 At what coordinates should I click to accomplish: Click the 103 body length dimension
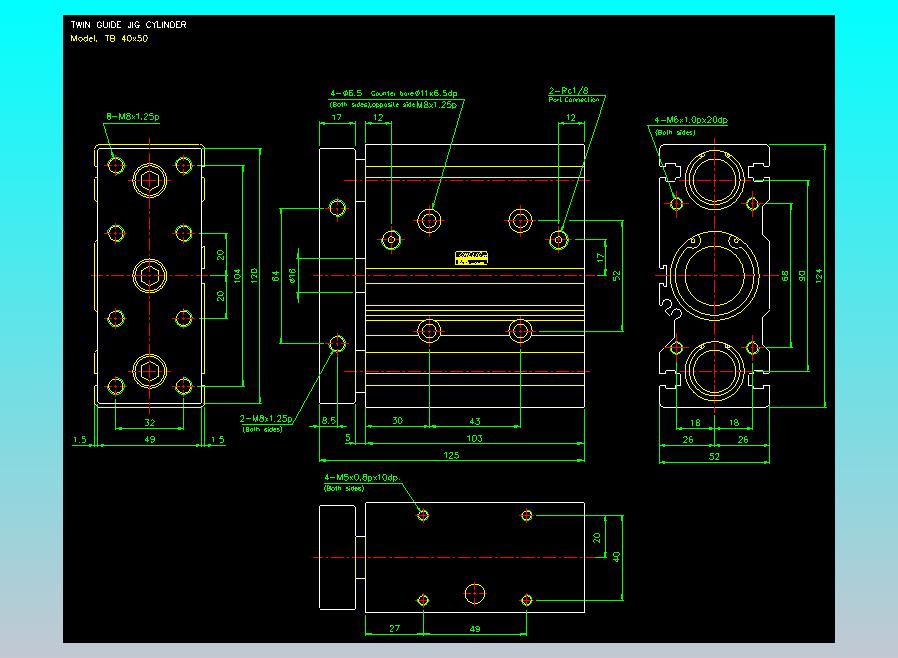[x=474, y=438]
